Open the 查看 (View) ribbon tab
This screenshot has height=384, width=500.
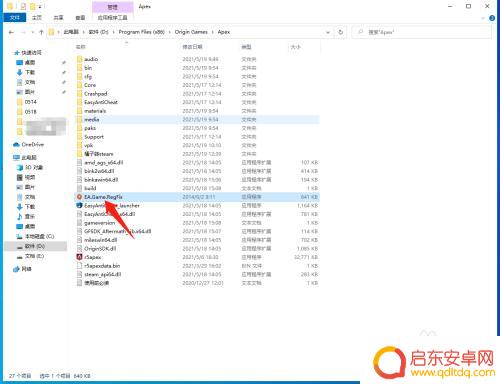(80, 17)
